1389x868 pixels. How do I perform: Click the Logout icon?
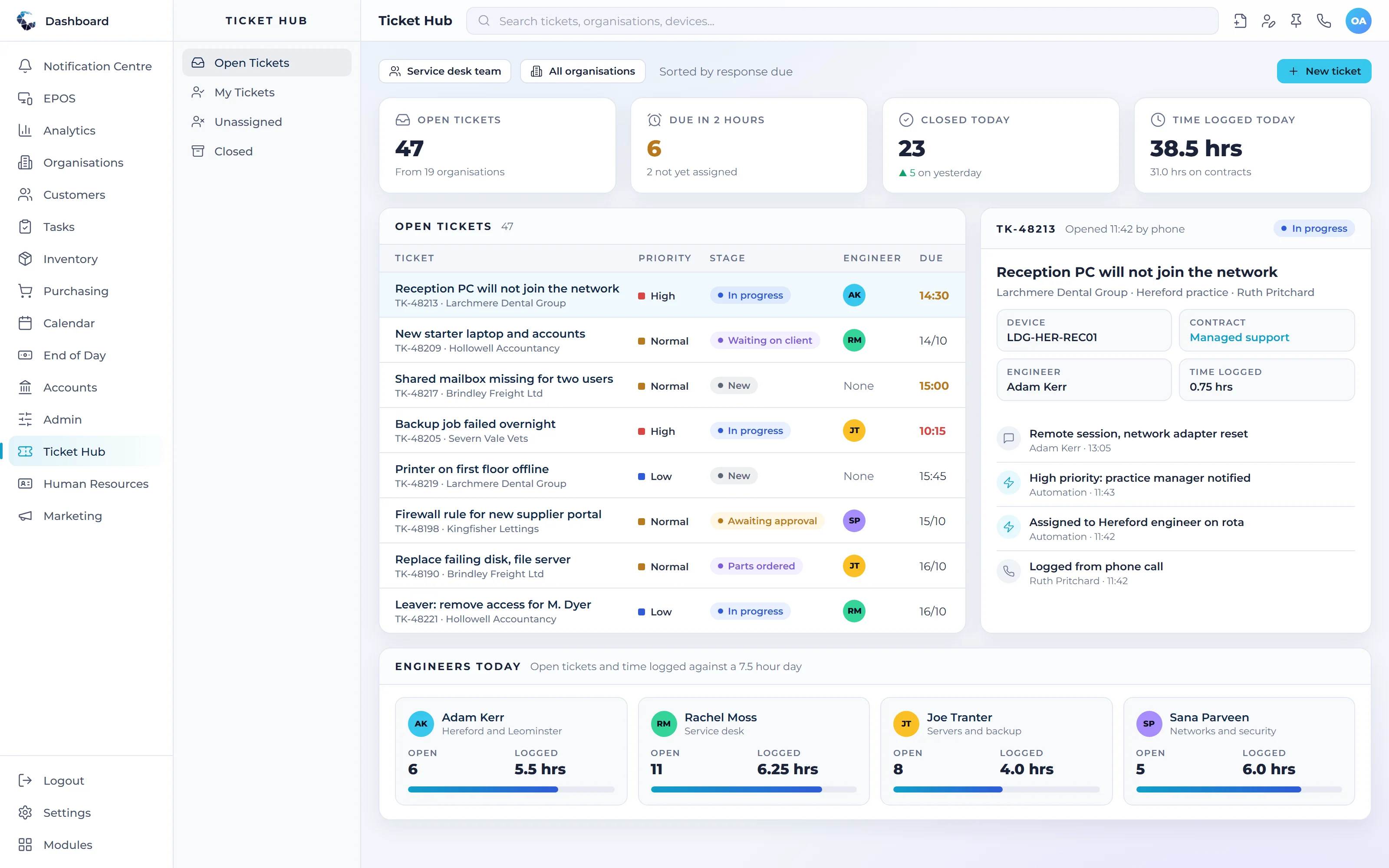(x=25, y=781)
